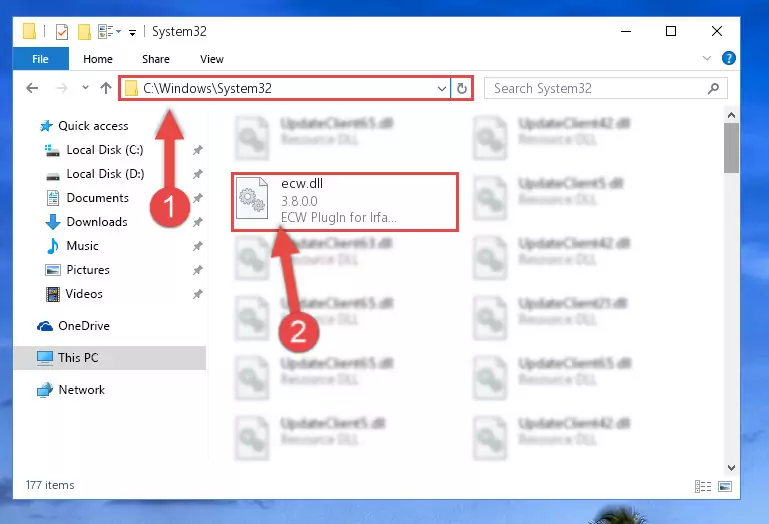
Task: Open Customize Quick Access Toolbar dropdown
Action: (132, 33)
